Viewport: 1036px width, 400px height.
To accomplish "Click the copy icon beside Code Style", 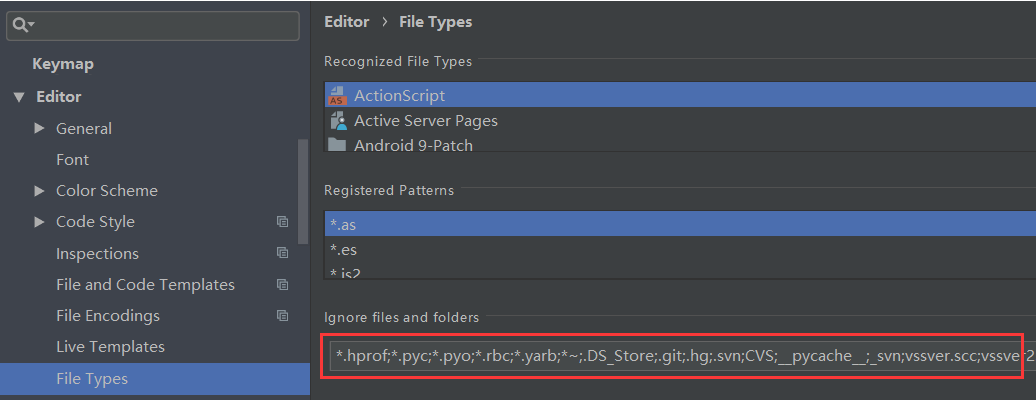I will (x=283, y=222).
